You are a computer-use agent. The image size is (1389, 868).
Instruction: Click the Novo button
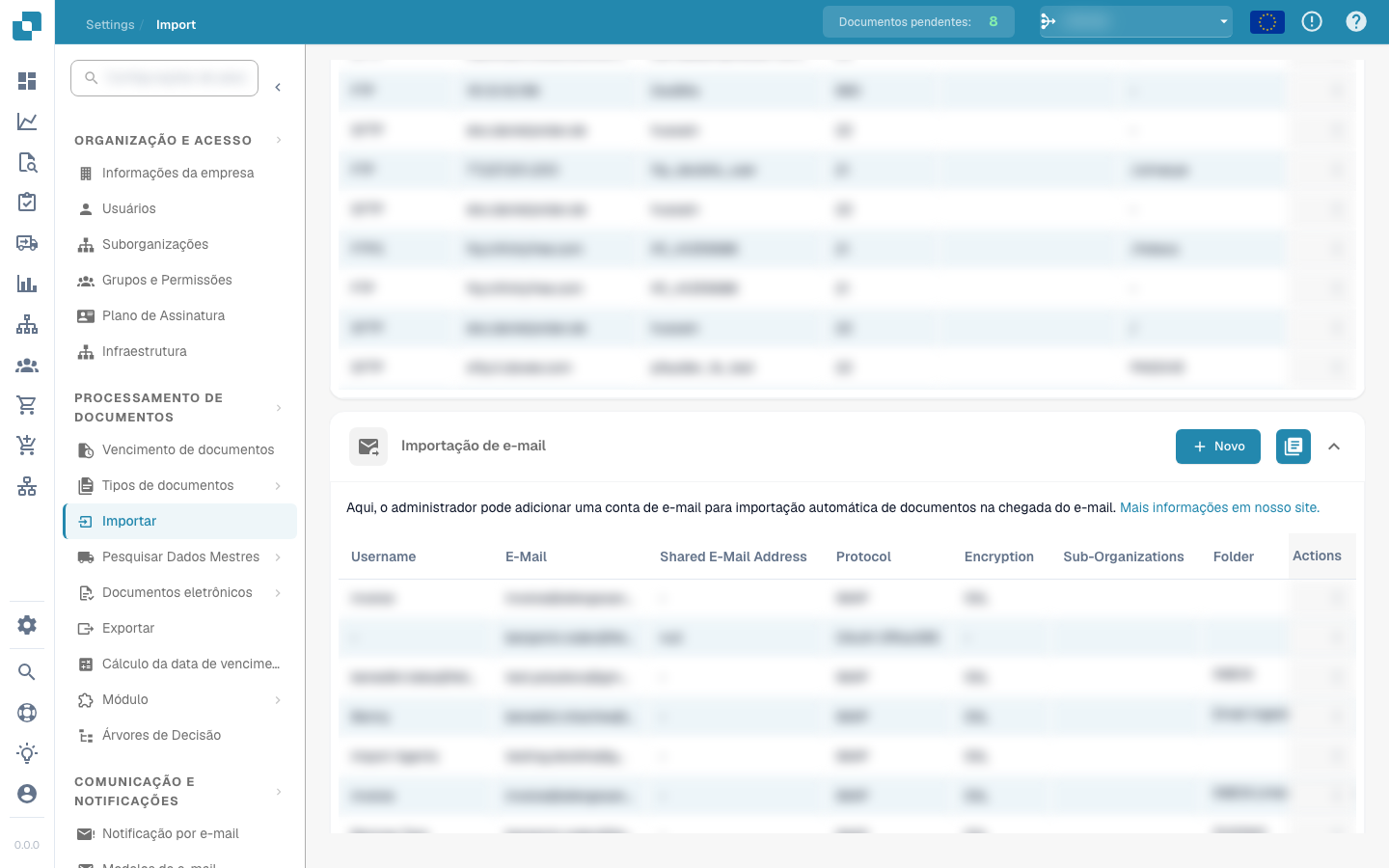pyautogui.click(x=1218, y=447)
